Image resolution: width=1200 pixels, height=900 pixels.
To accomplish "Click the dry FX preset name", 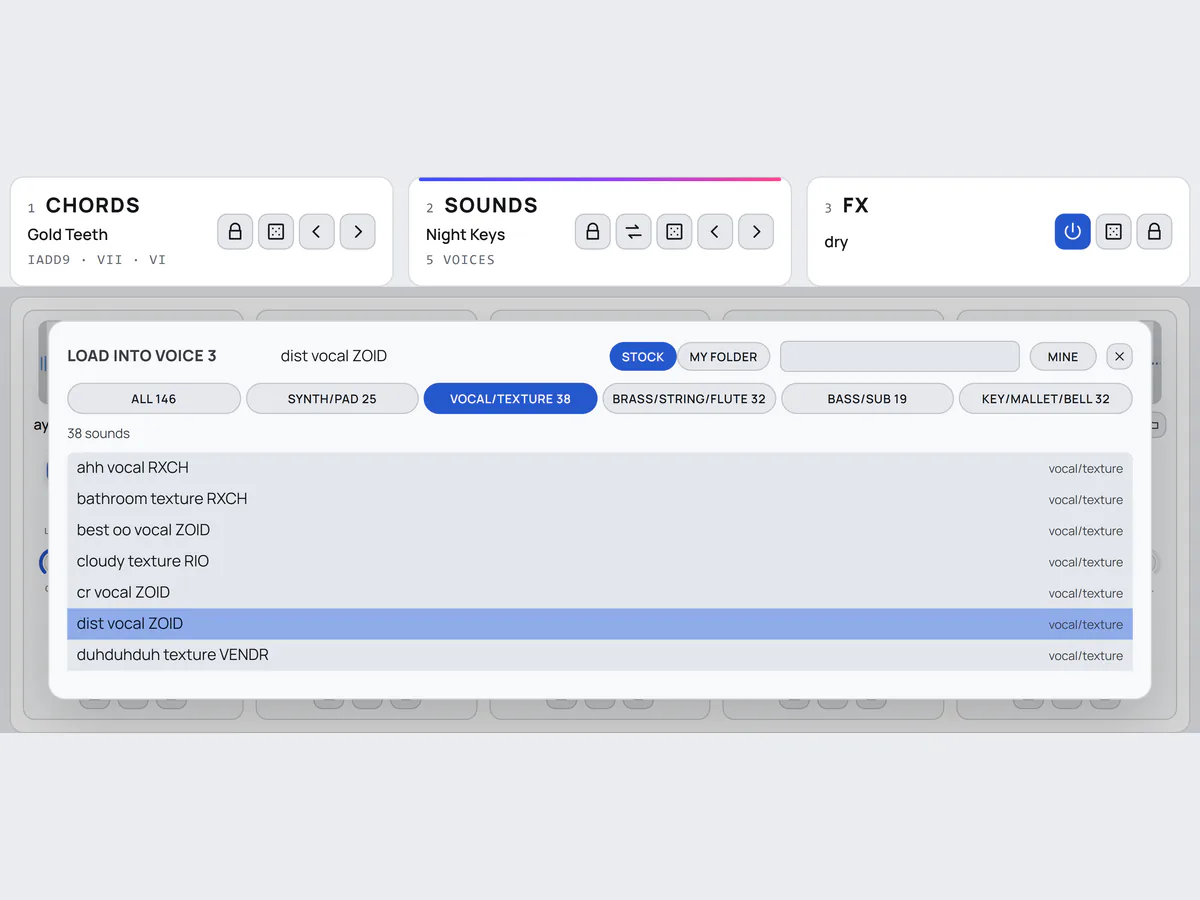I will click(836, 242).
